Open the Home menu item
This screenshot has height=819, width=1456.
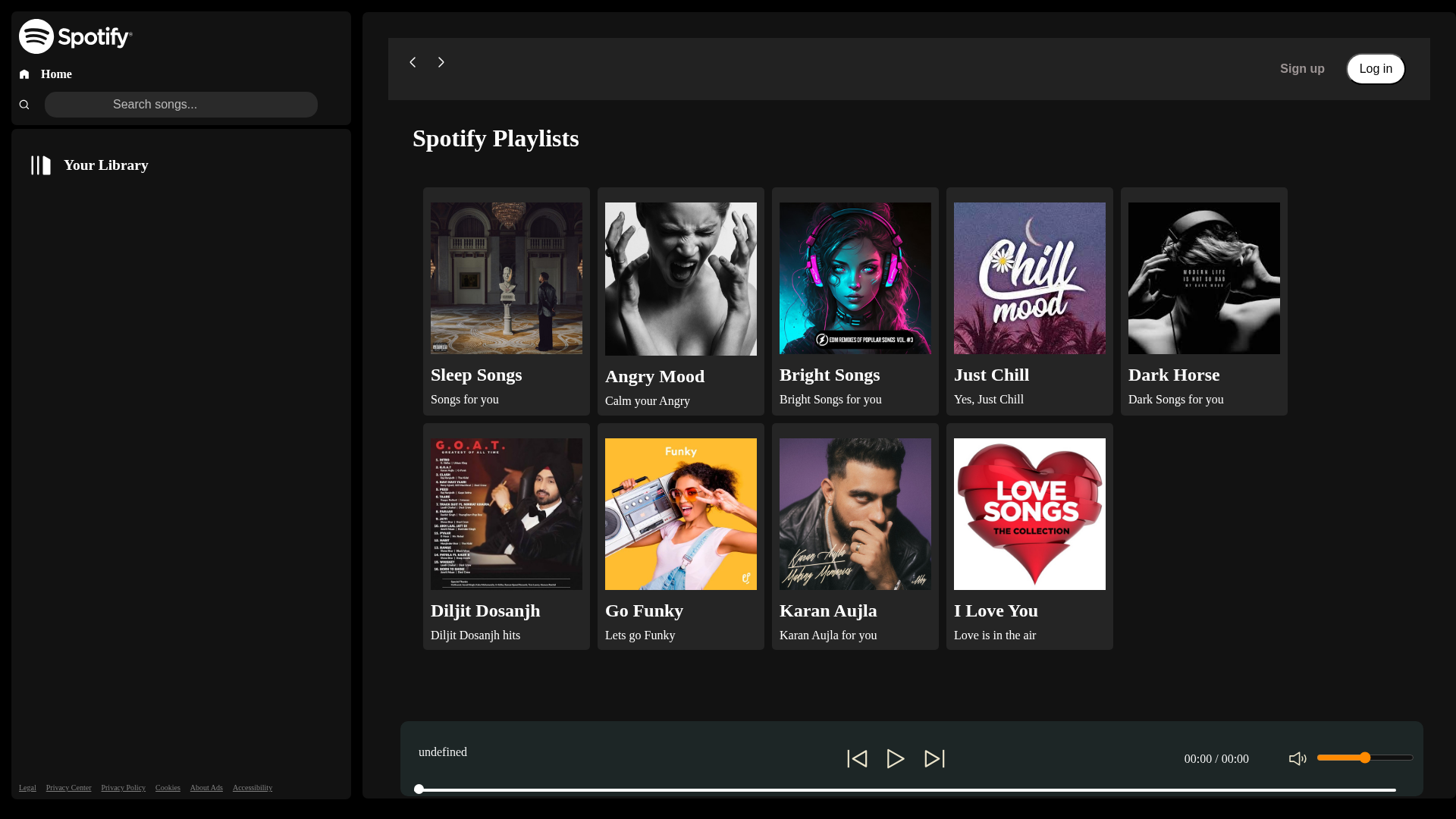click(56, 74)
